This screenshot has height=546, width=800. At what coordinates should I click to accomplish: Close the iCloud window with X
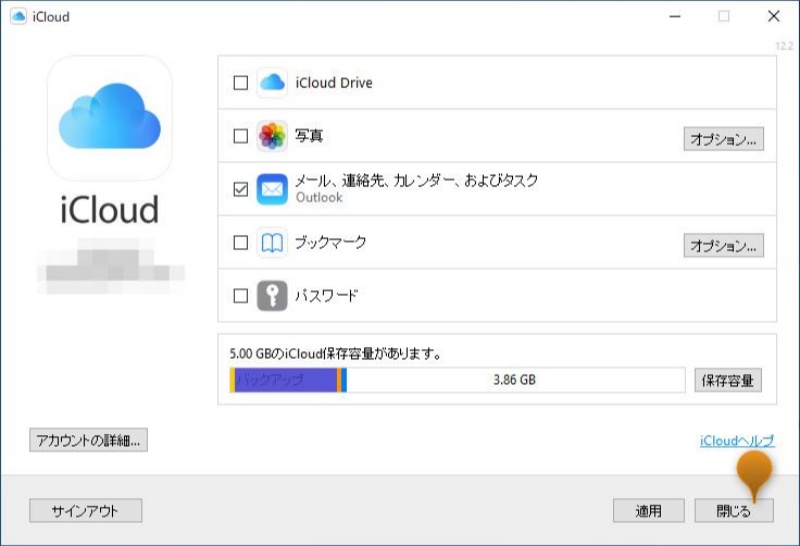pyautogui.click(x=773, y=16)
